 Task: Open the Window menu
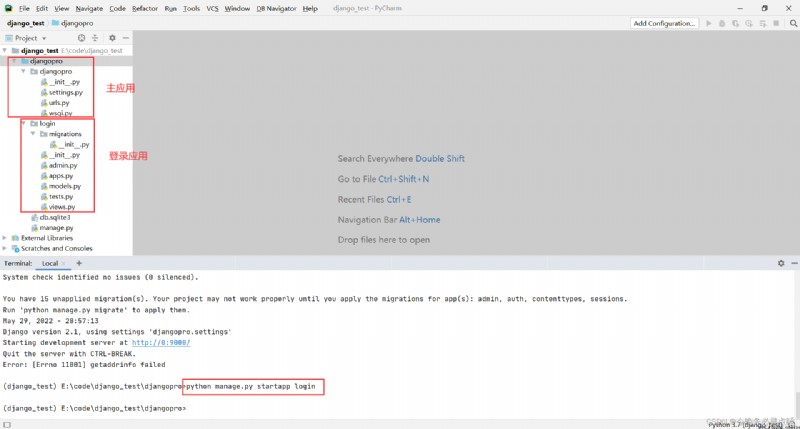tap(237, 9)
